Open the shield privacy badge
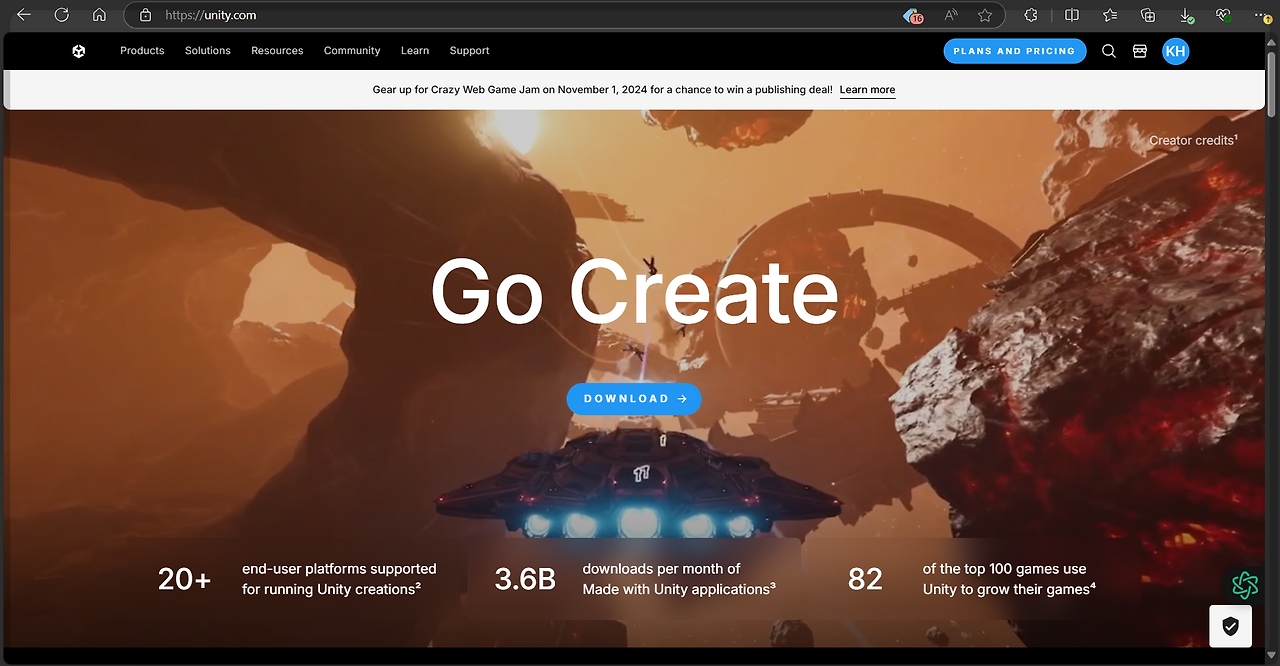The image size is (1280, 666). coord(1230,626)
